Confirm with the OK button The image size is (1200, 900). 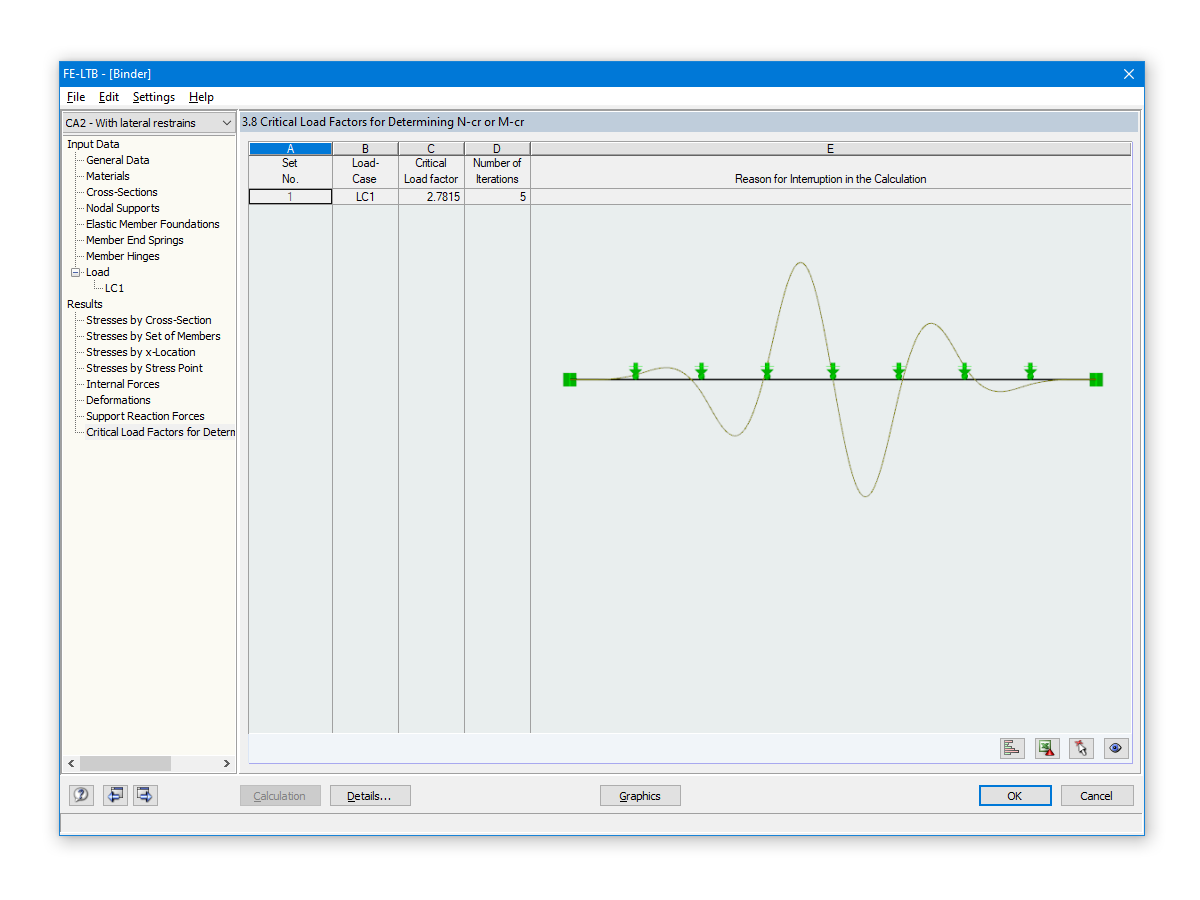(1015, 796)
